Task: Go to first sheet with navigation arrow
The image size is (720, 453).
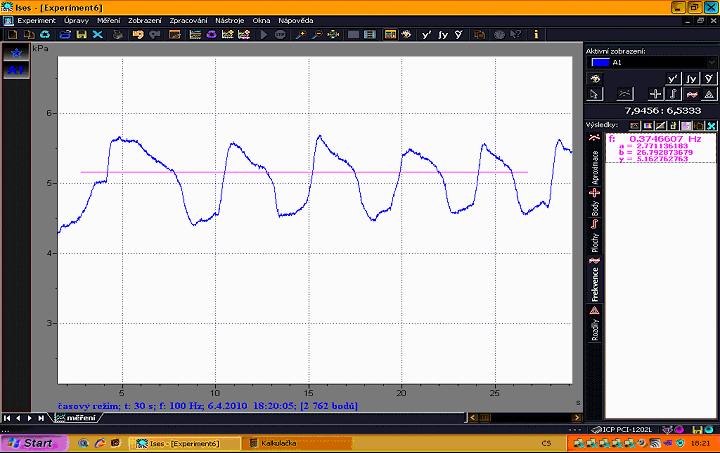Action: [6, 418]
